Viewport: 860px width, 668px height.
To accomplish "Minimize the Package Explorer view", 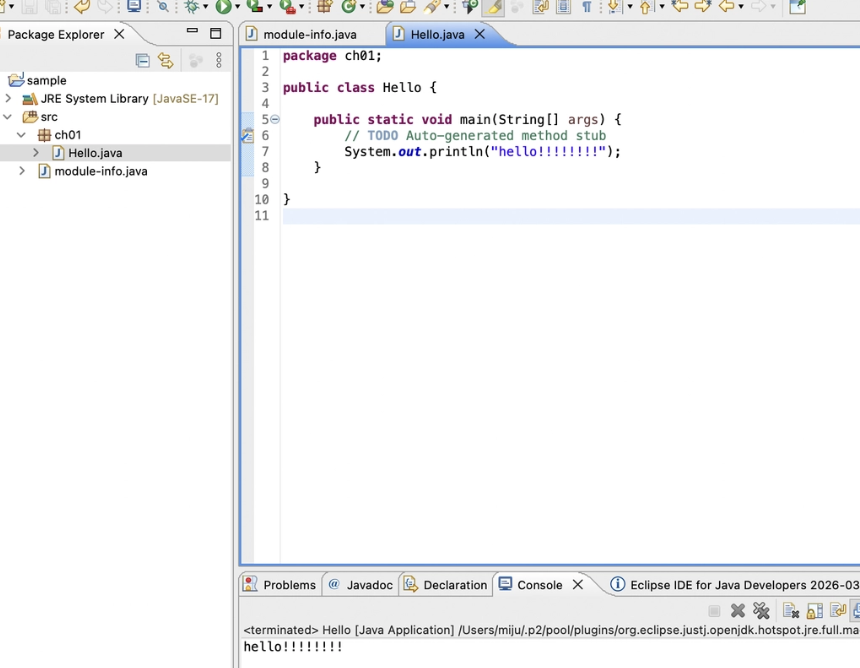I will (x=192, y=31).
